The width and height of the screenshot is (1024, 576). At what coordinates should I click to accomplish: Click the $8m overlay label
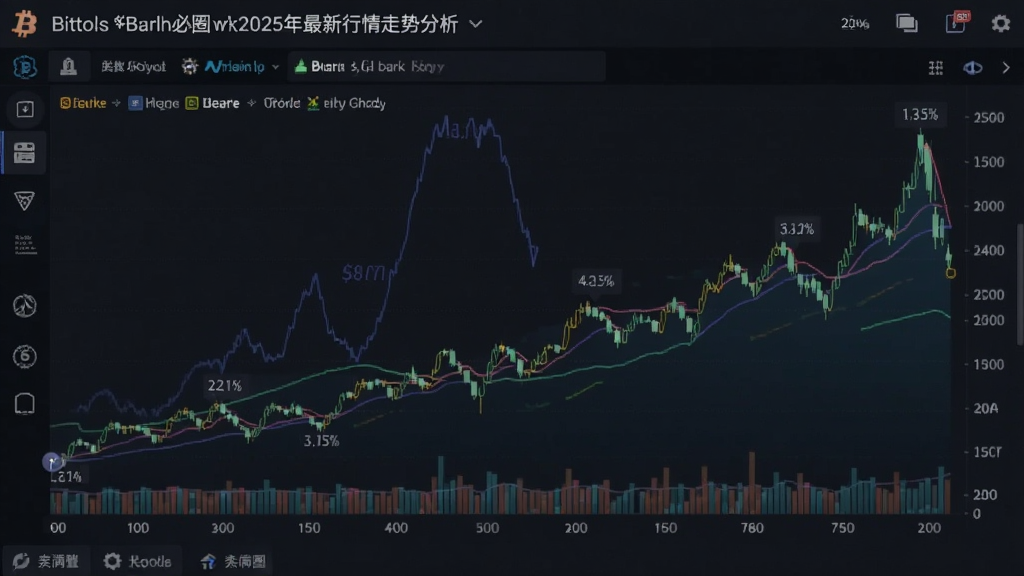pos(364,273)
